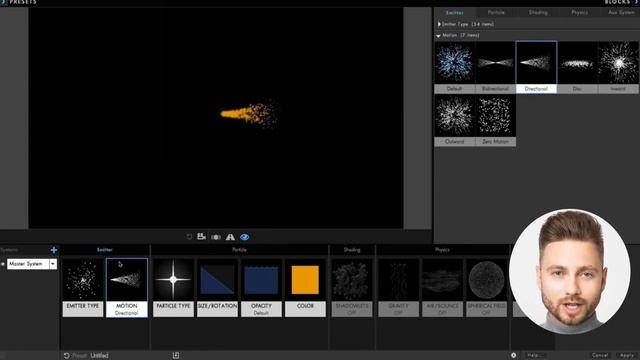Image resolution: width=640 pixels, height=360 pixels.
Task: Click the Cancel button
Action: coord(600,356)
